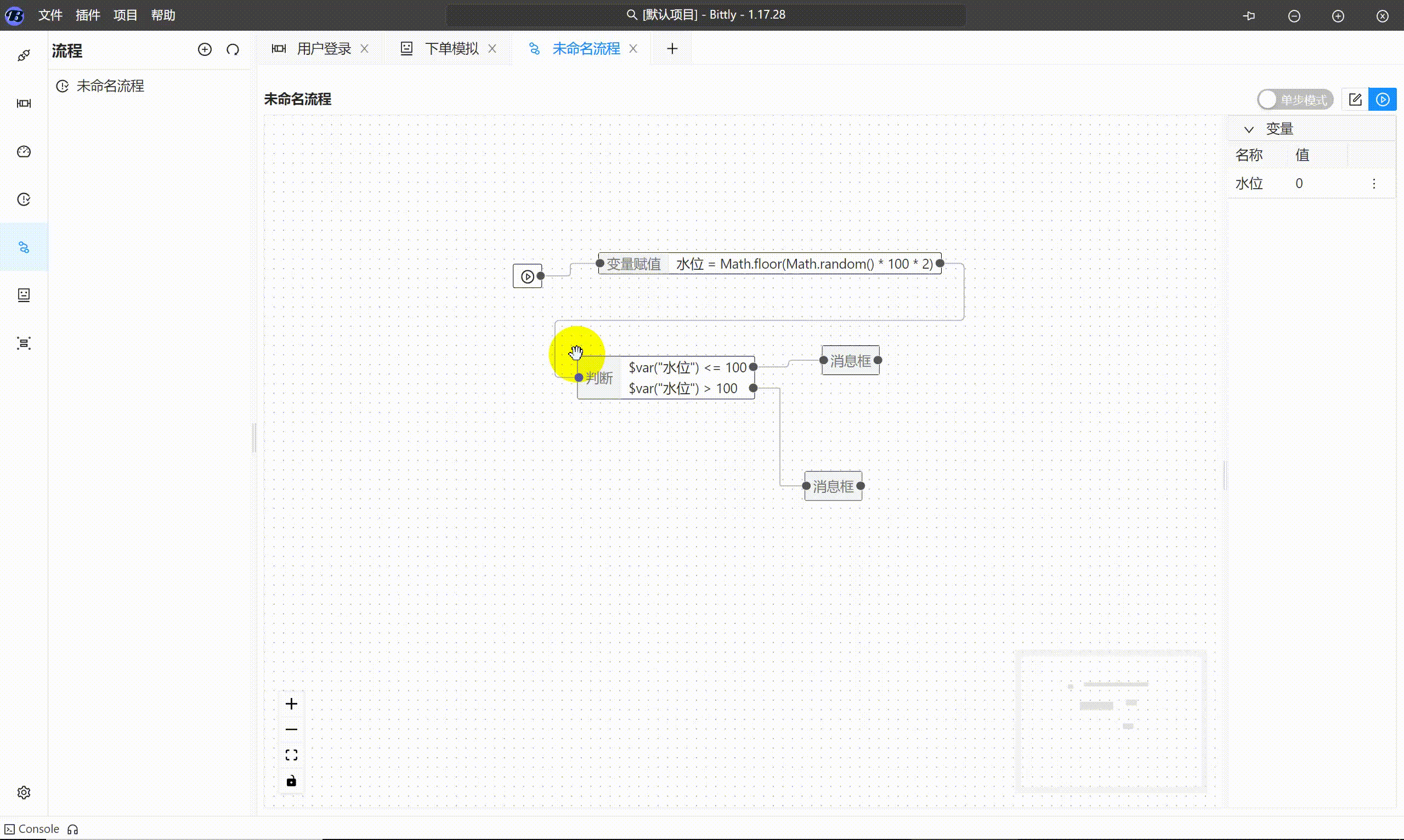The width and height of the screenshot is (1404, 840).
Task: Click the refresh icon in the 流程 panel
Action: (x=233, y=49)
